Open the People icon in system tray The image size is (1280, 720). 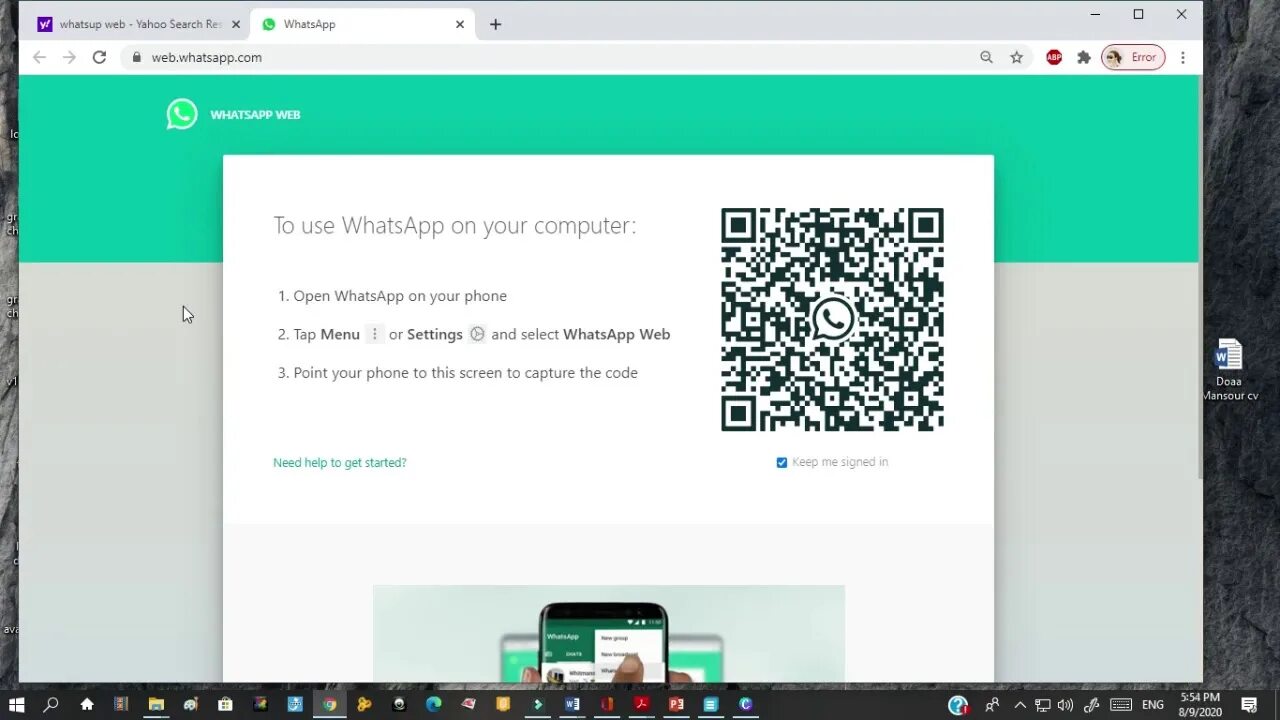point(993,705)
